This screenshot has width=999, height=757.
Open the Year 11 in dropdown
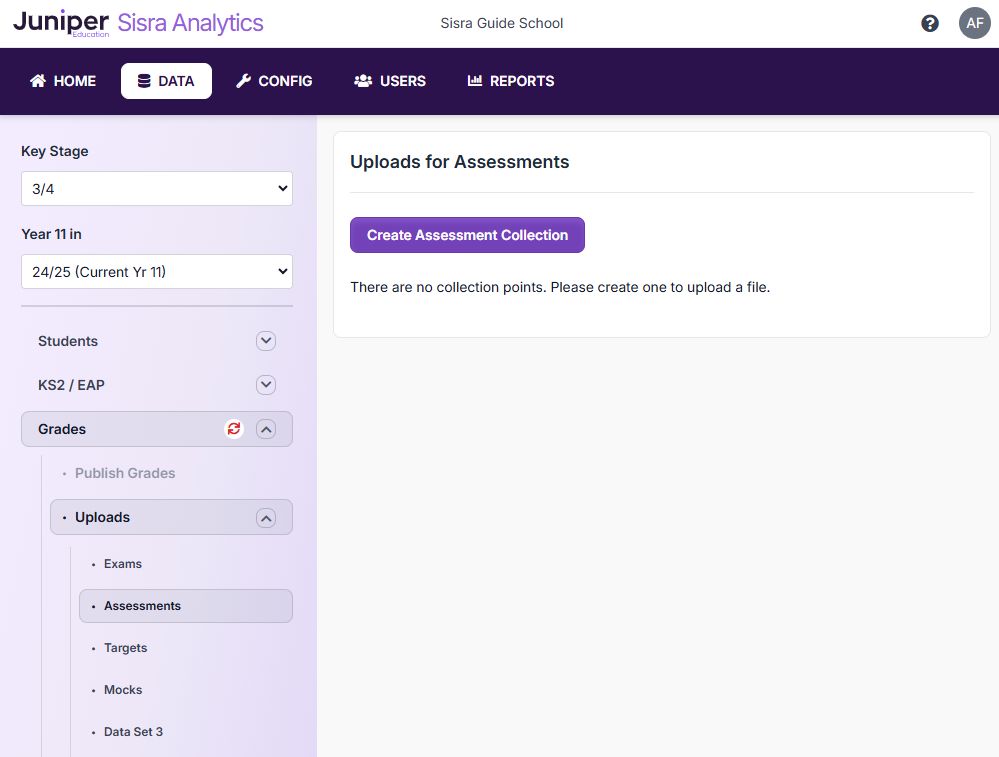click(156, 271)
